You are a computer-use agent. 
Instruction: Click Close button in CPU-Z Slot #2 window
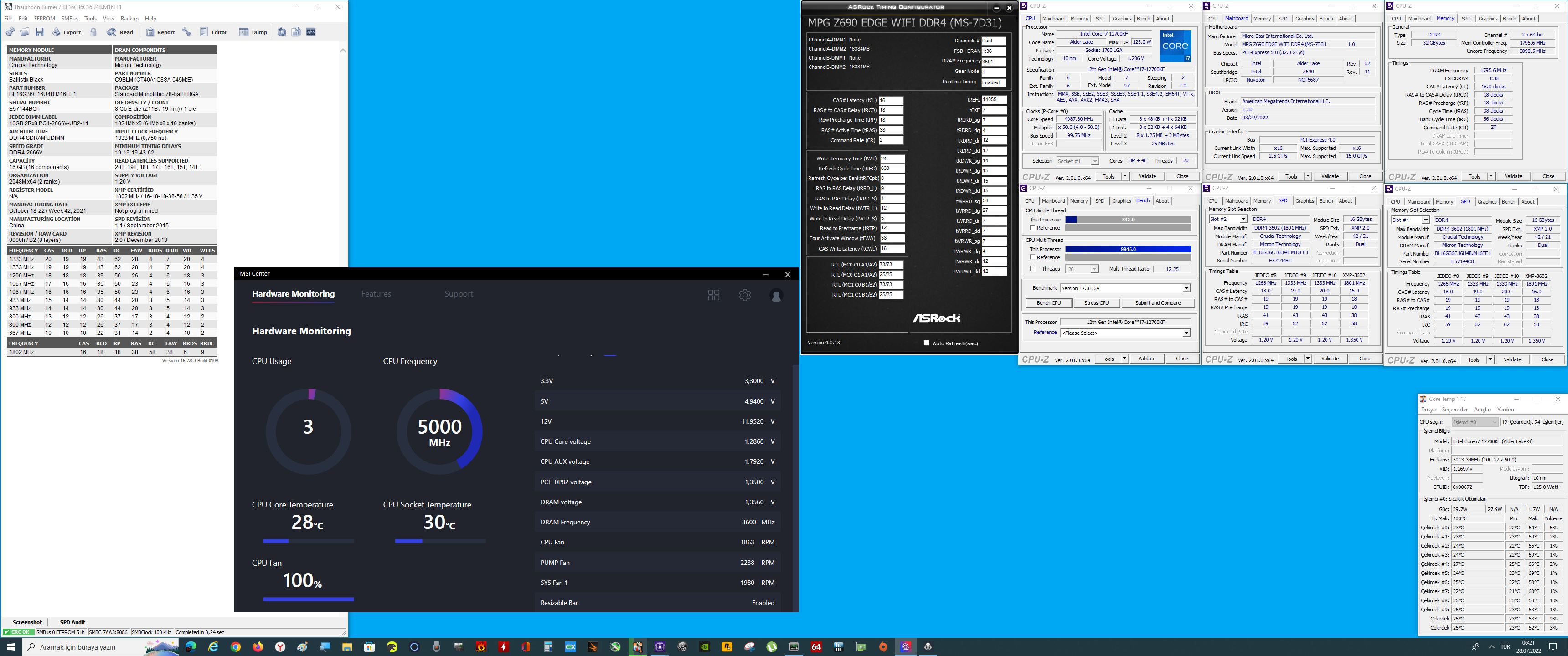tap(1365, 359)
